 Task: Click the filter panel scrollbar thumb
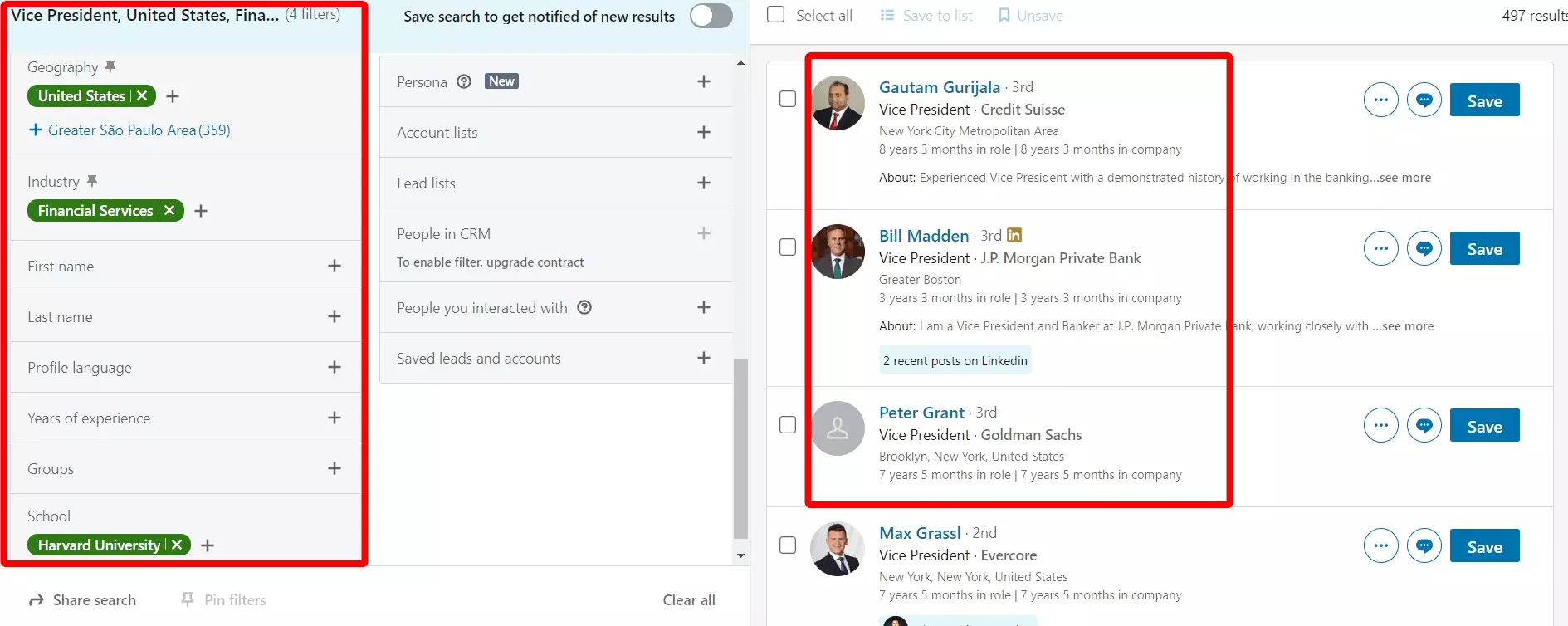[x=740, y=448]
